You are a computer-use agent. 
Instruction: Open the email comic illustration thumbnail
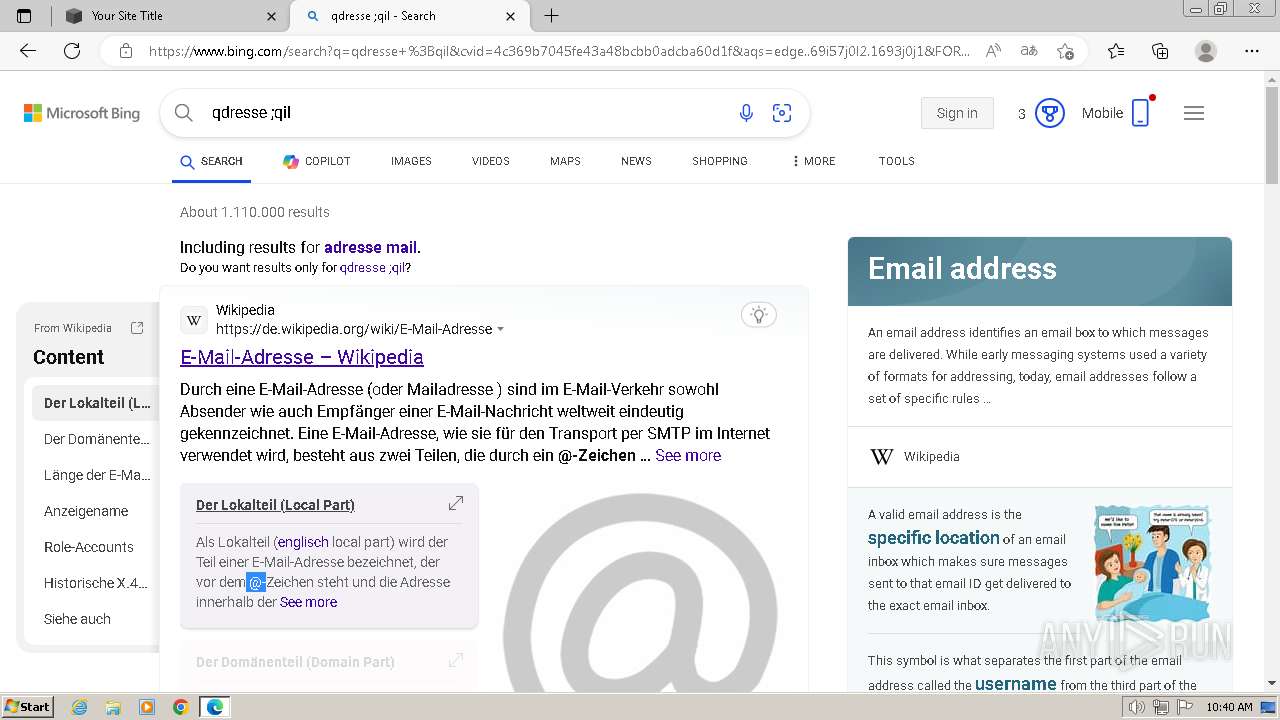[1152, 562]
